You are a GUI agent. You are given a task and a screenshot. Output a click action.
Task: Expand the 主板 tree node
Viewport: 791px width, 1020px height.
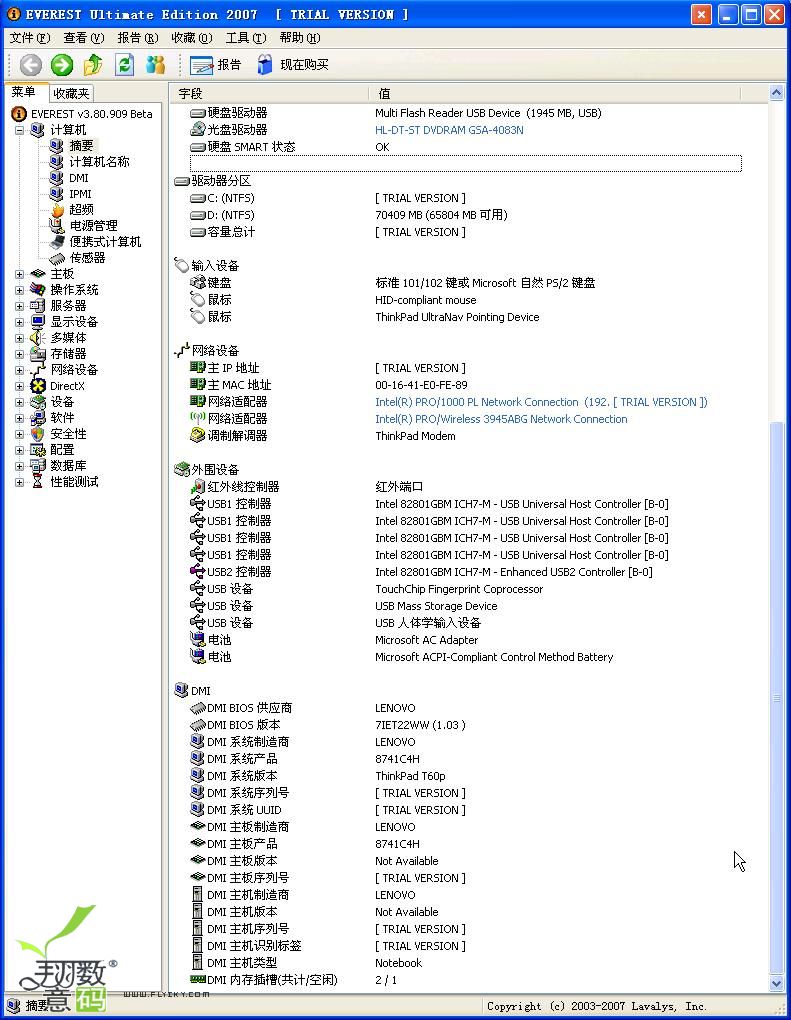(20, 274)
